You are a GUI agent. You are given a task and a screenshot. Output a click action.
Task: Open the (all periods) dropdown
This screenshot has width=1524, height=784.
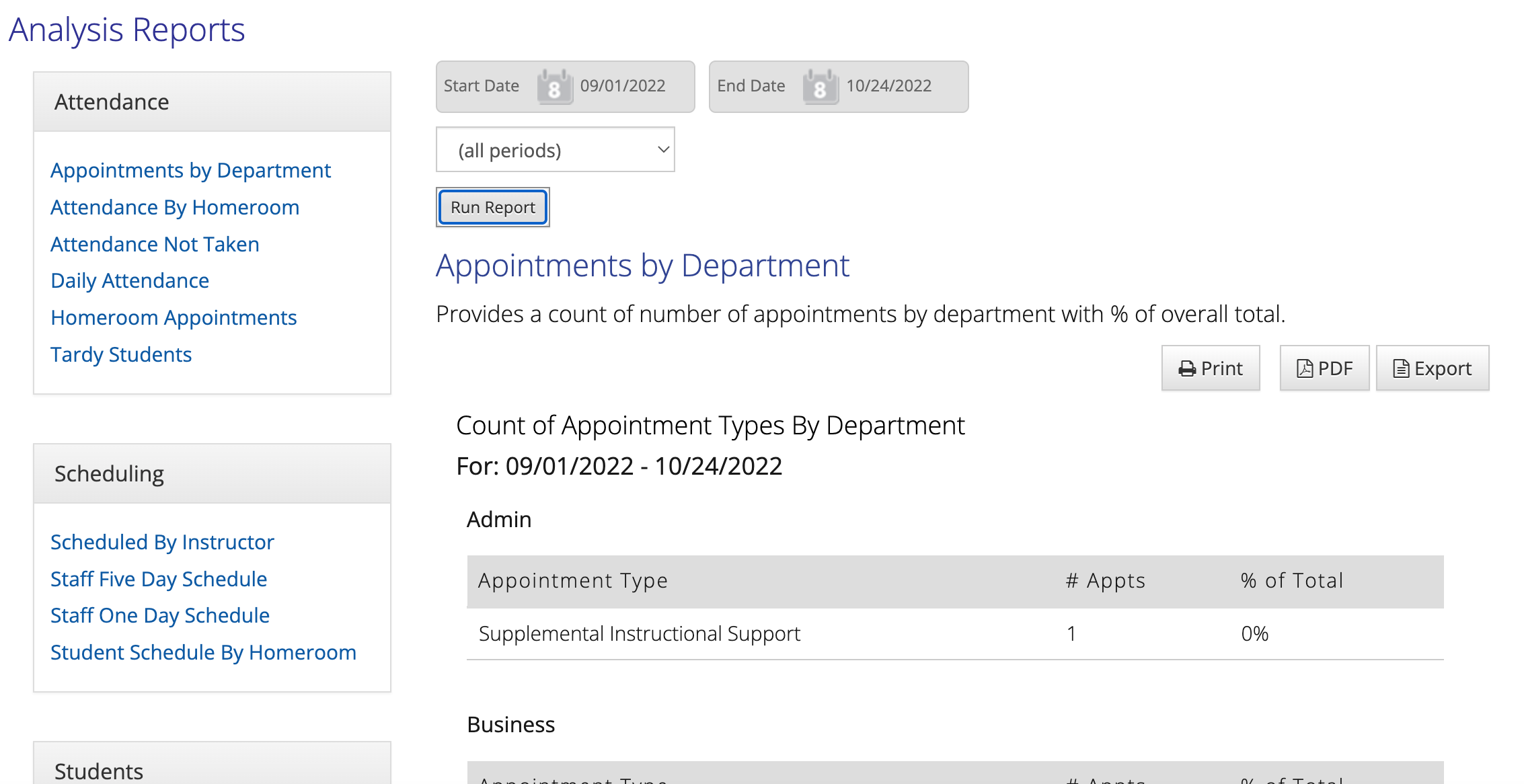(554, 149)
